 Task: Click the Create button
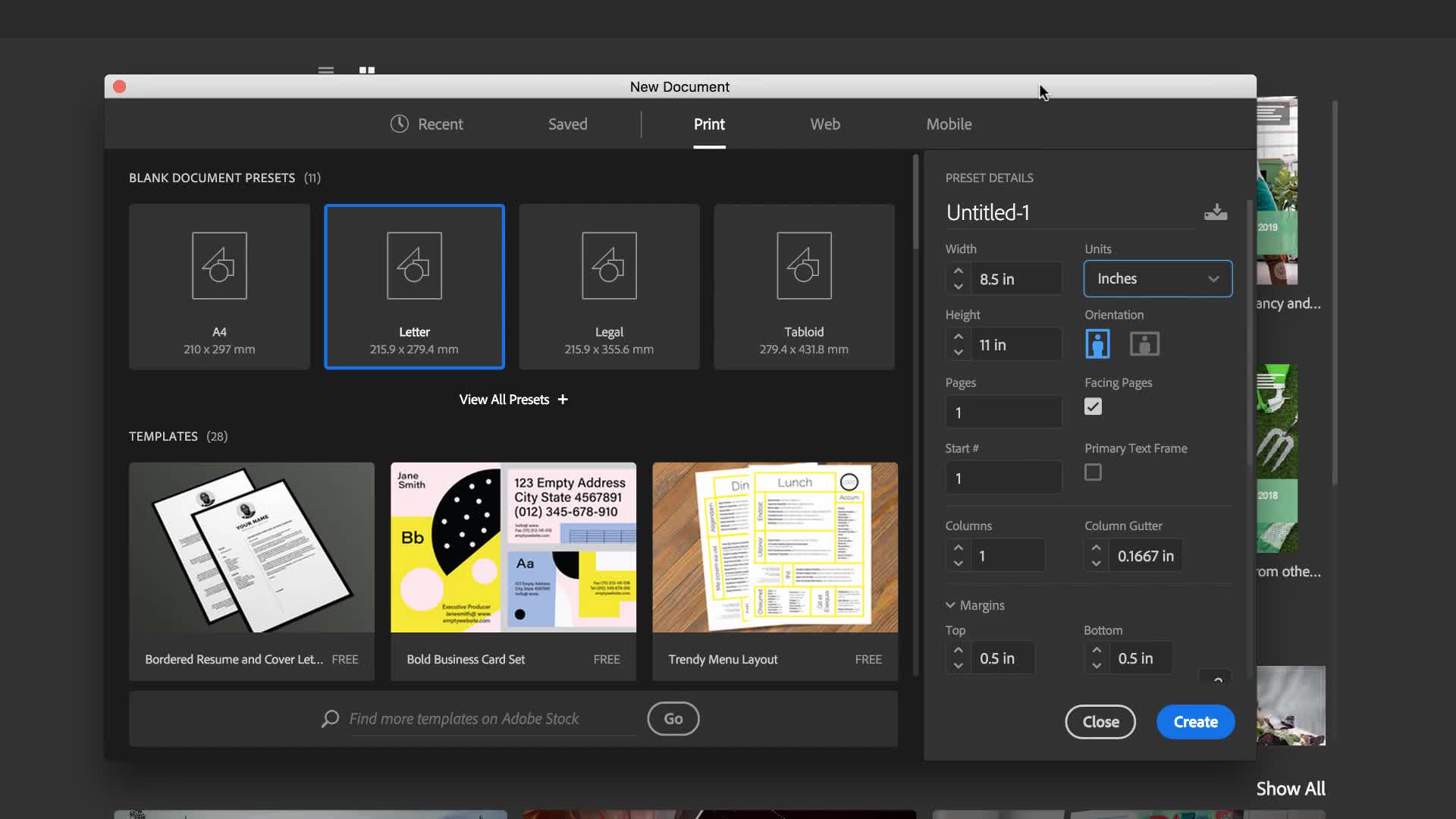click(1196, 722)
